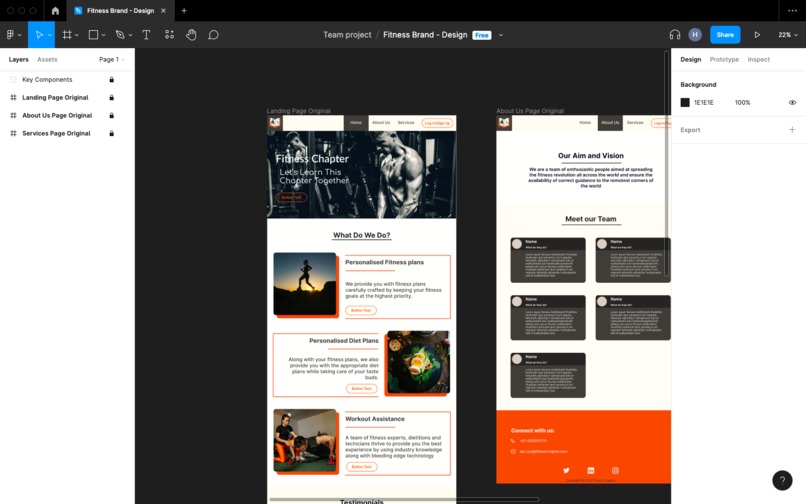Click the workout assistance image on canvas
806x504 pixels.
click(305, 440)
